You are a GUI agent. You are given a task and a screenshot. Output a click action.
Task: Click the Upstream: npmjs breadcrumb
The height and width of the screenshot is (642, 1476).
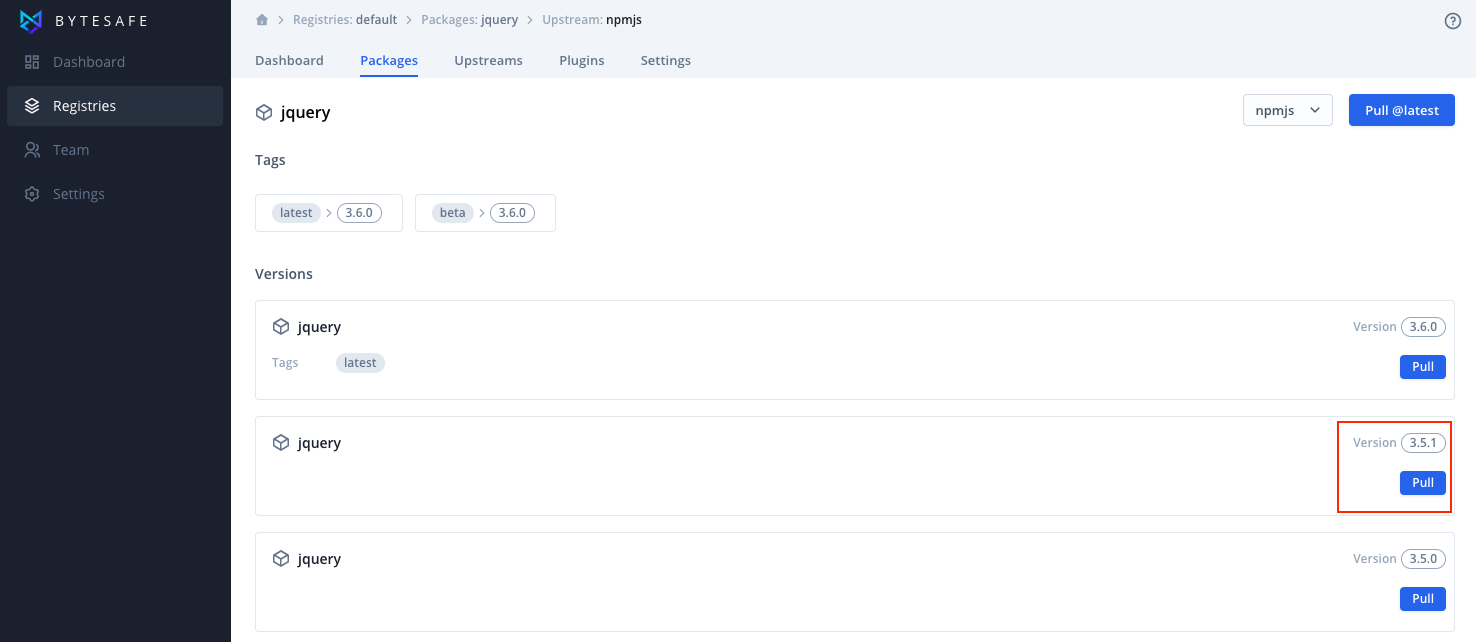pos(592,20)
